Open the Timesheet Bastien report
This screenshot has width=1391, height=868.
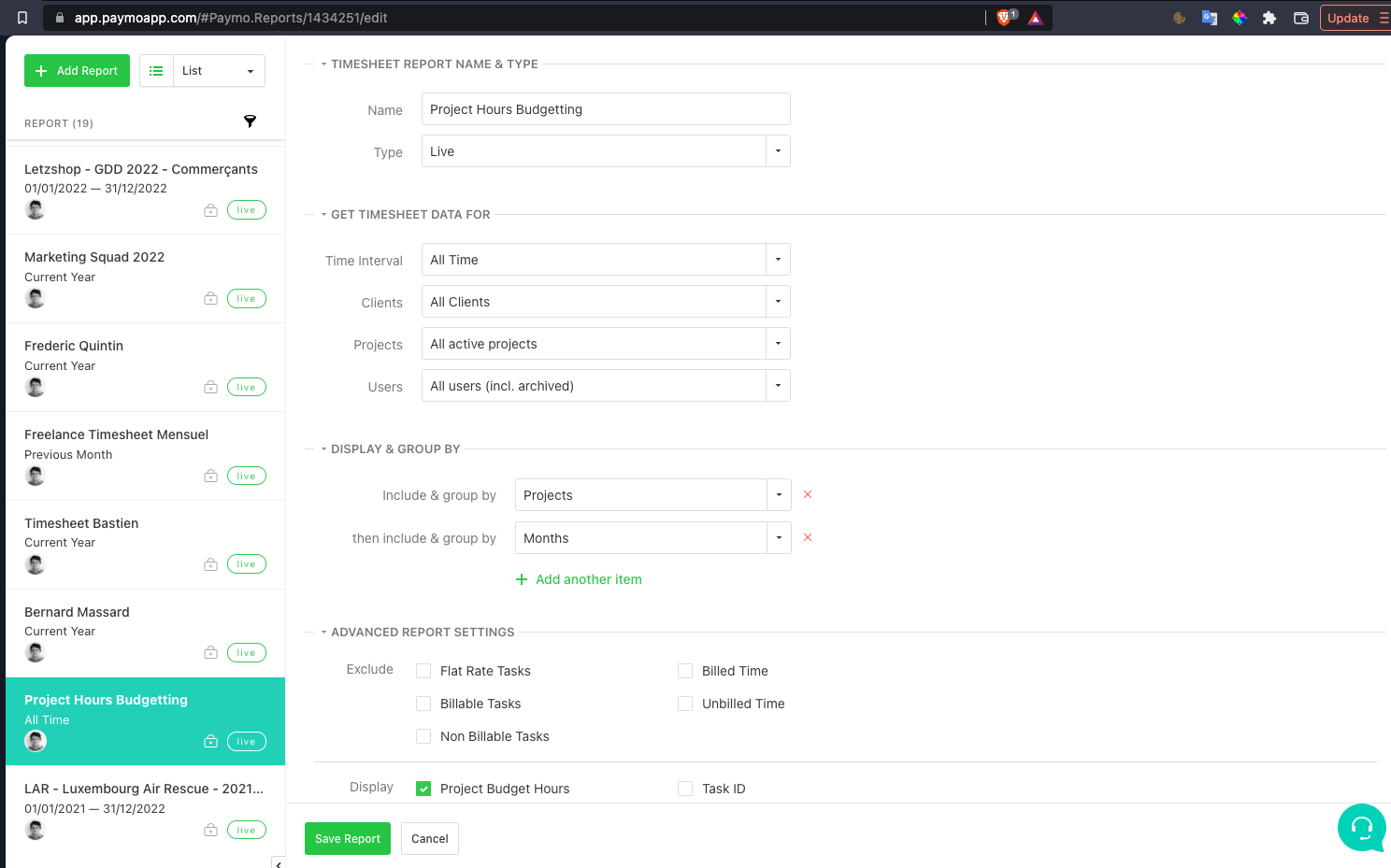click(x=145, y=545)
